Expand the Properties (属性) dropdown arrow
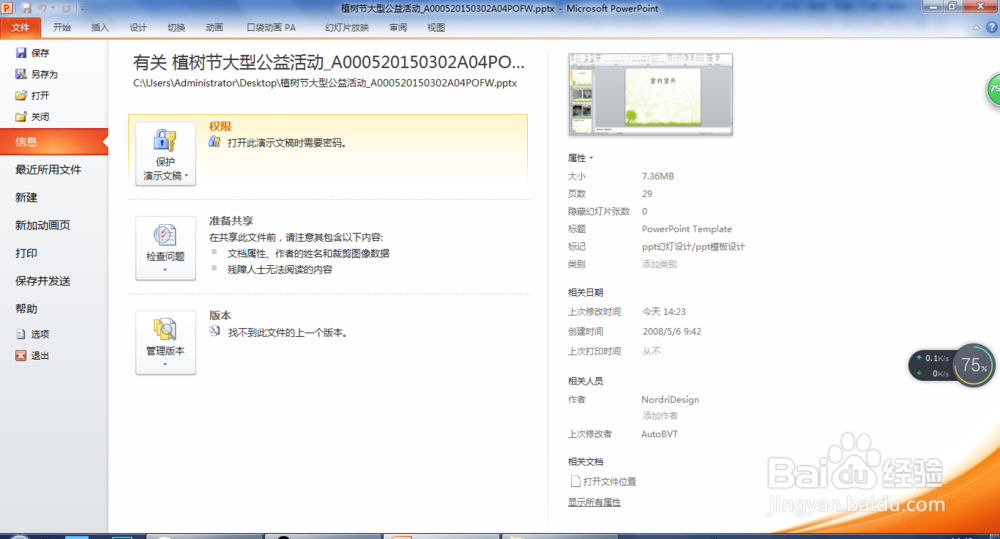The width and height of the screenshot is (1000, 539). [591, 158]
